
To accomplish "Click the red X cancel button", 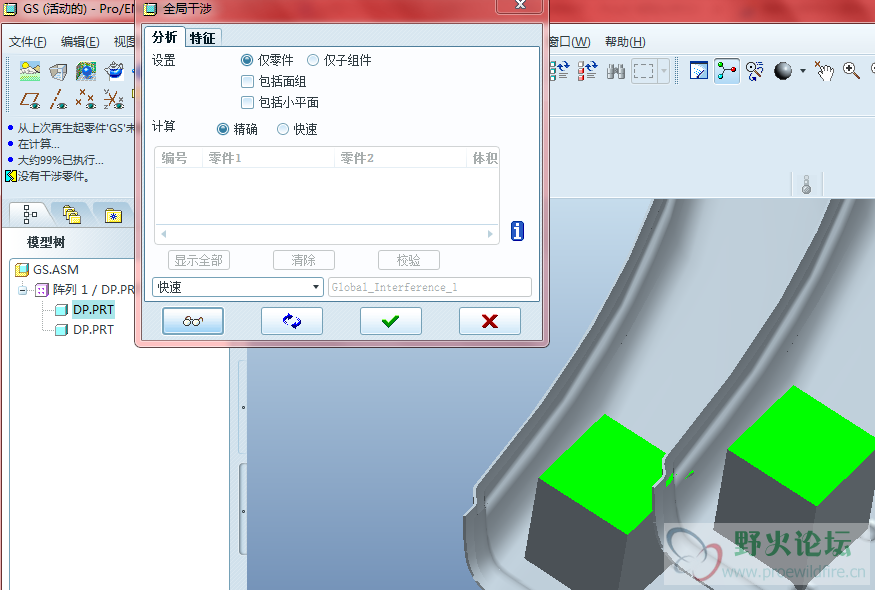I will click(490, 321).
